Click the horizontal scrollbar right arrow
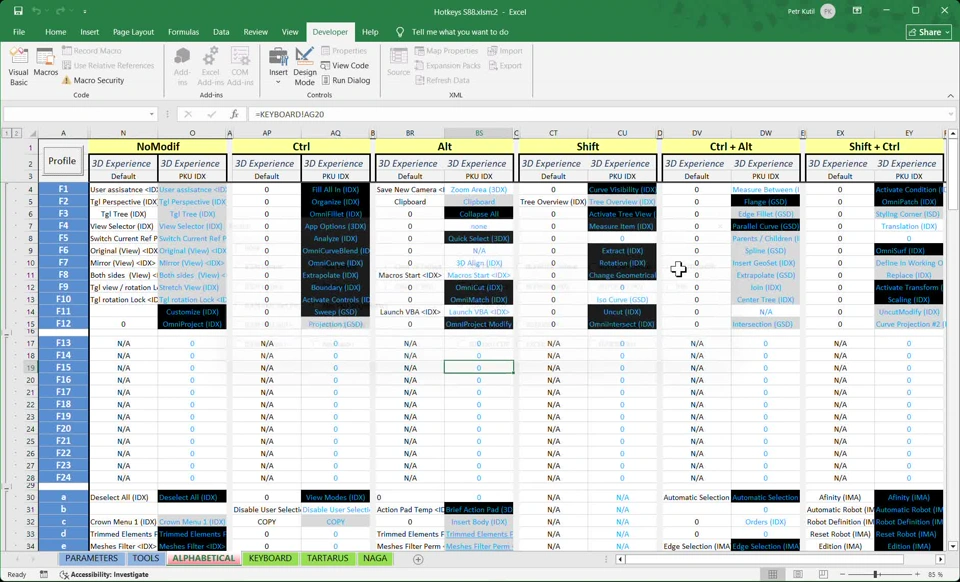 tap(940, 559)
